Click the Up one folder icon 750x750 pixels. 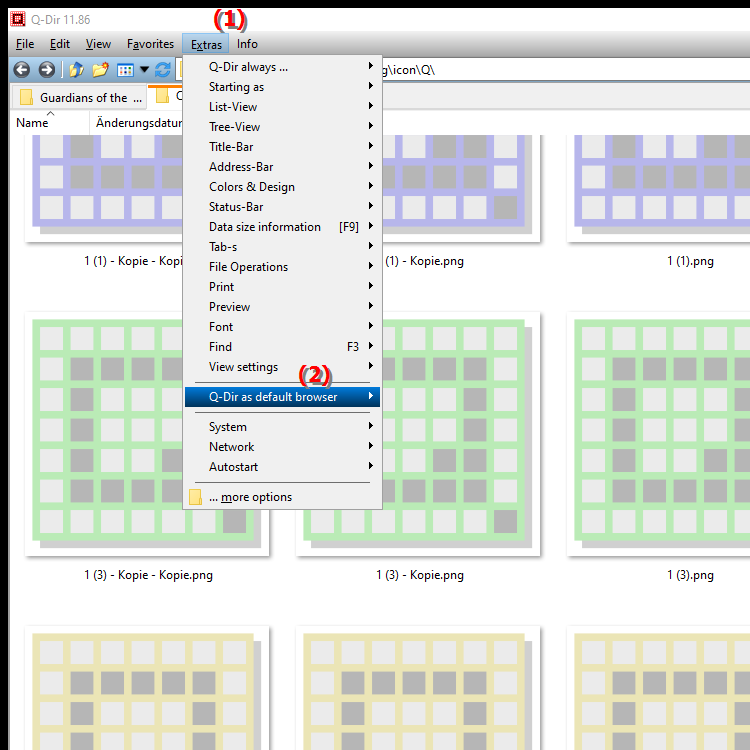[77, 70]
